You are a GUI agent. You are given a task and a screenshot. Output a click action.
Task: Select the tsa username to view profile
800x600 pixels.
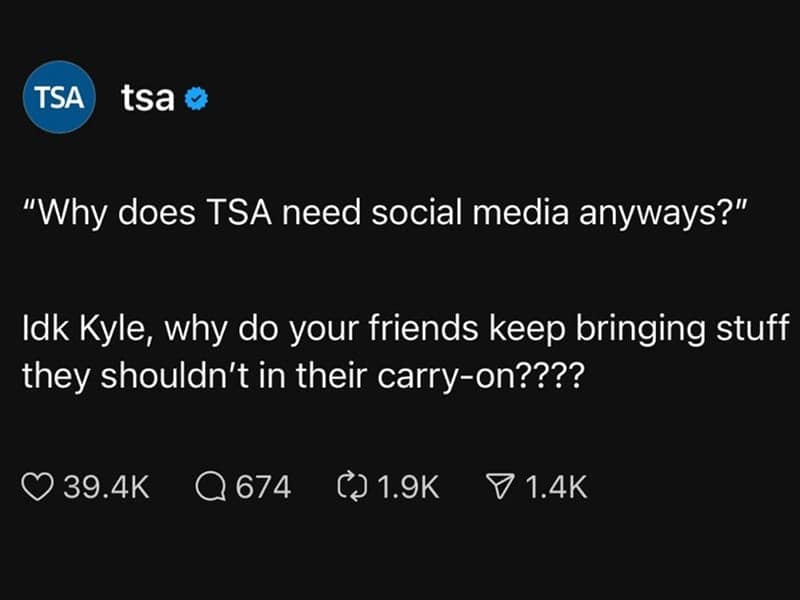coord(146,97)
